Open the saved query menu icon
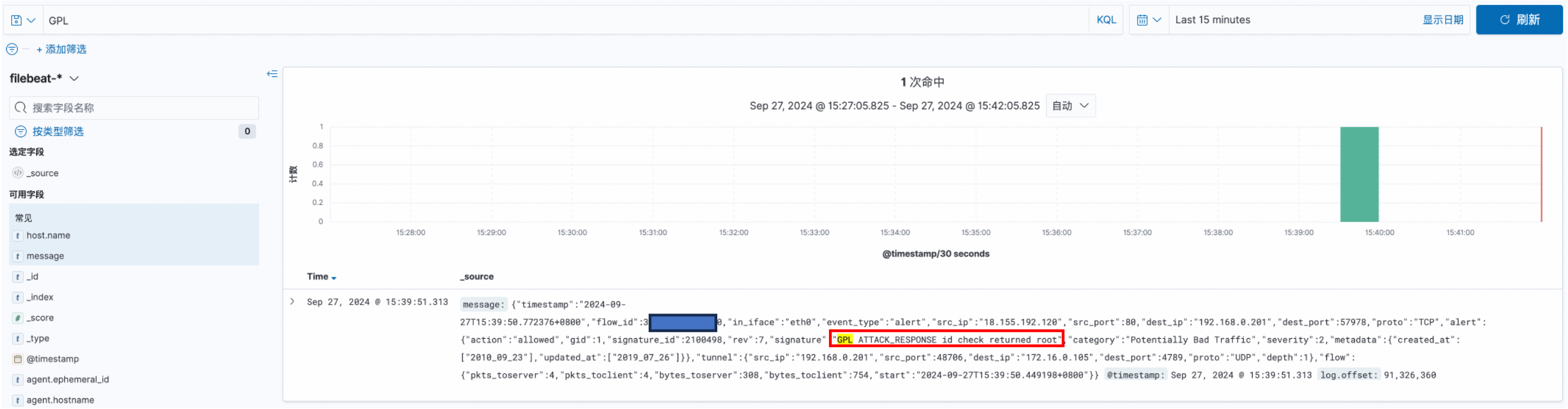The width and height of the screenshot is (1568, 409). pyautogui.click(x=23, y=20)
